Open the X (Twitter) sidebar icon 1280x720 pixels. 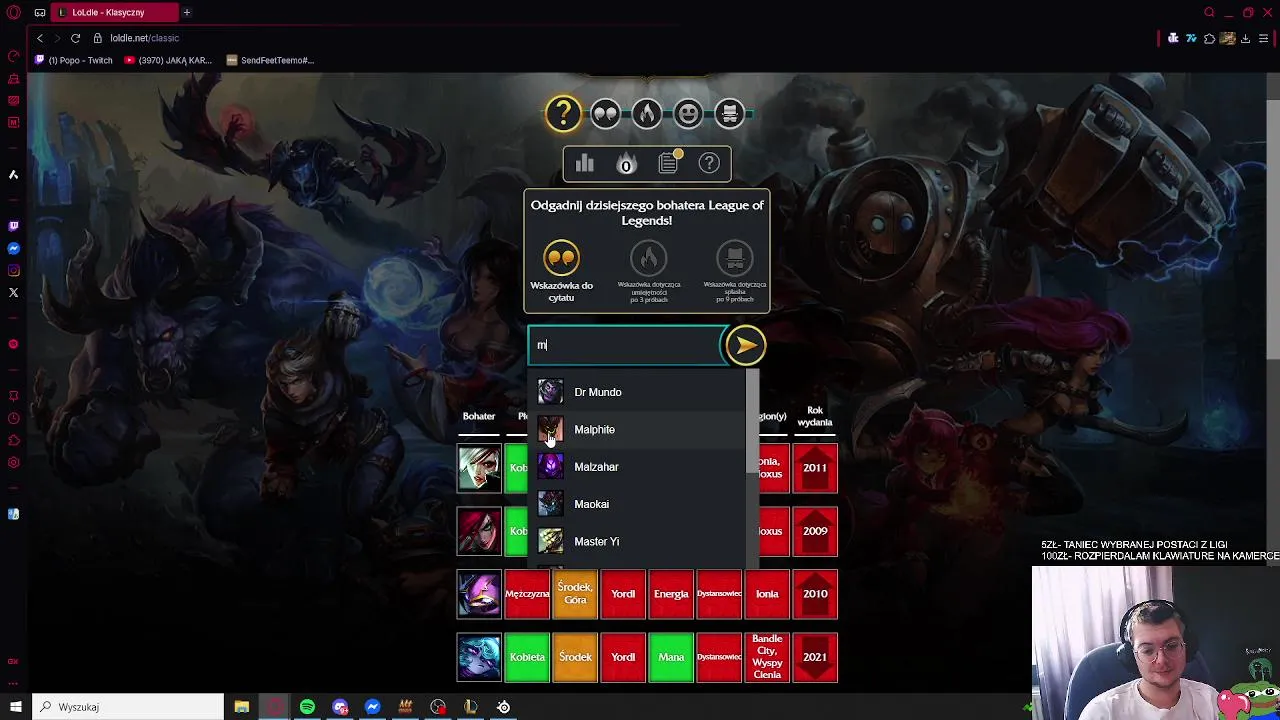click(x=13, y=292)
